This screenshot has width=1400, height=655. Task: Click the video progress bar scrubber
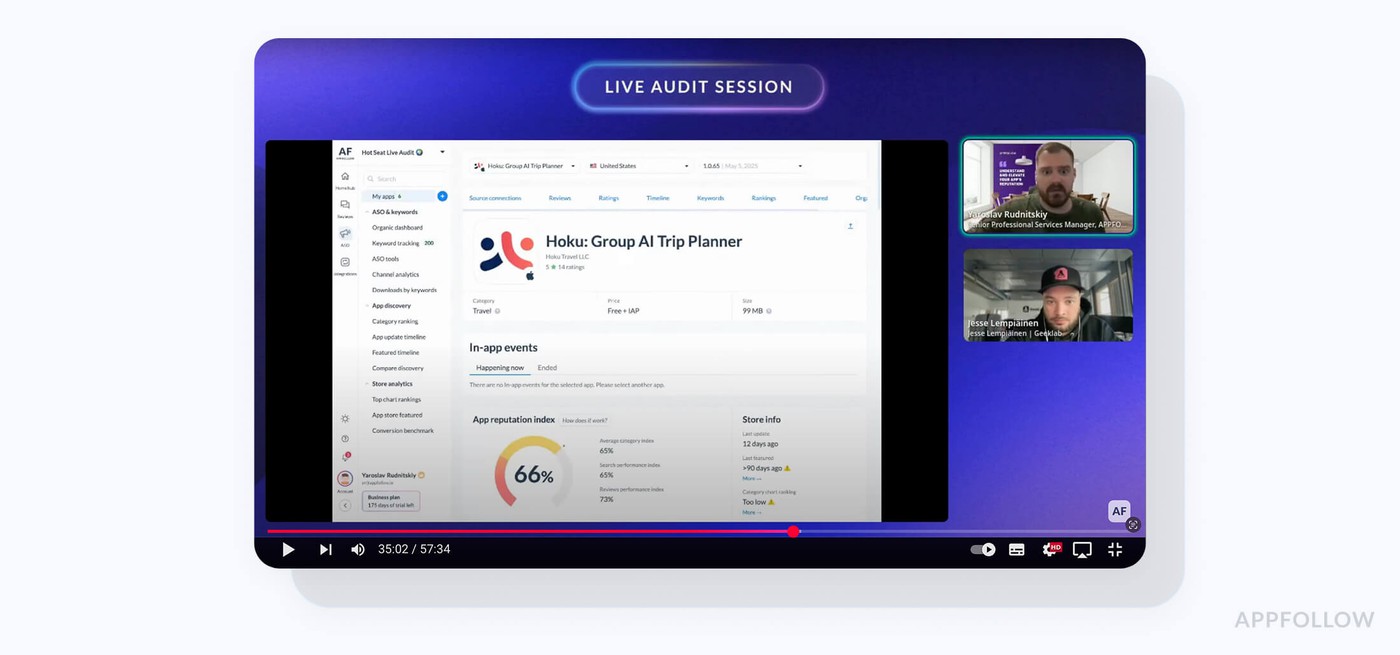(x=793, y=531)
